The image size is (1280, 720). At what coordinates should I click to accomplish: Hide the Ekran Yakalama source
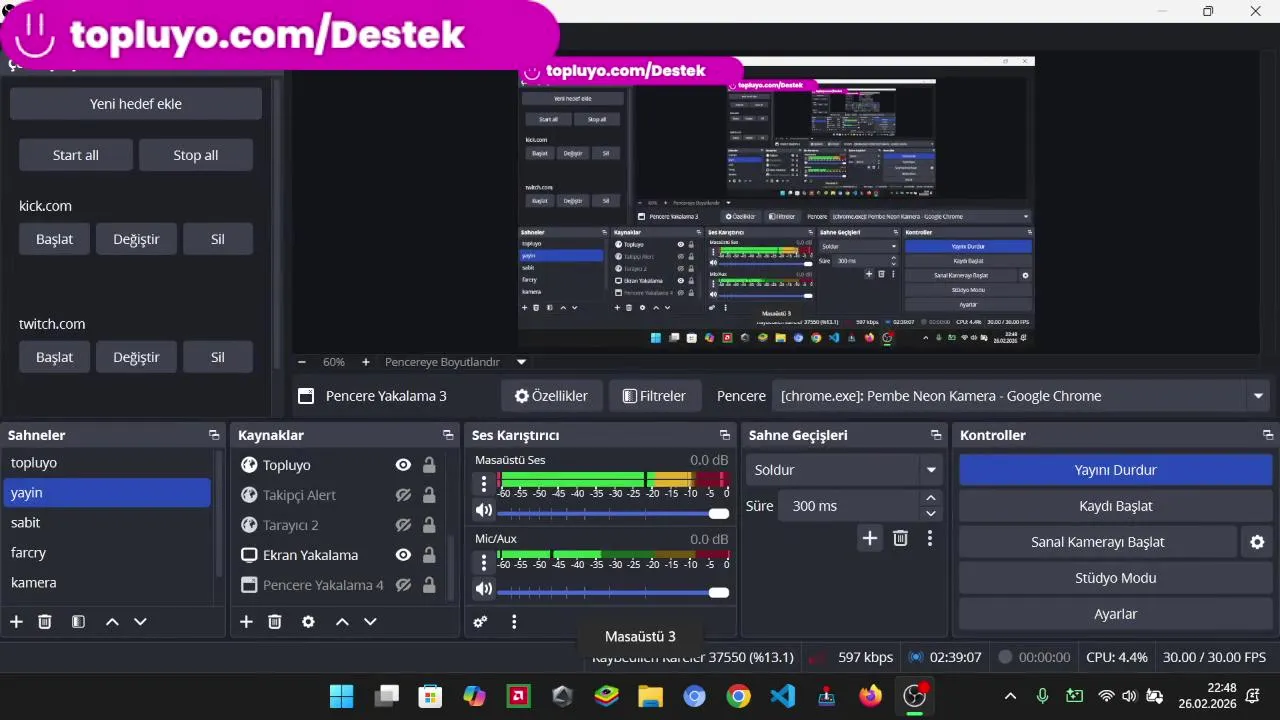[x=403, y=555]
